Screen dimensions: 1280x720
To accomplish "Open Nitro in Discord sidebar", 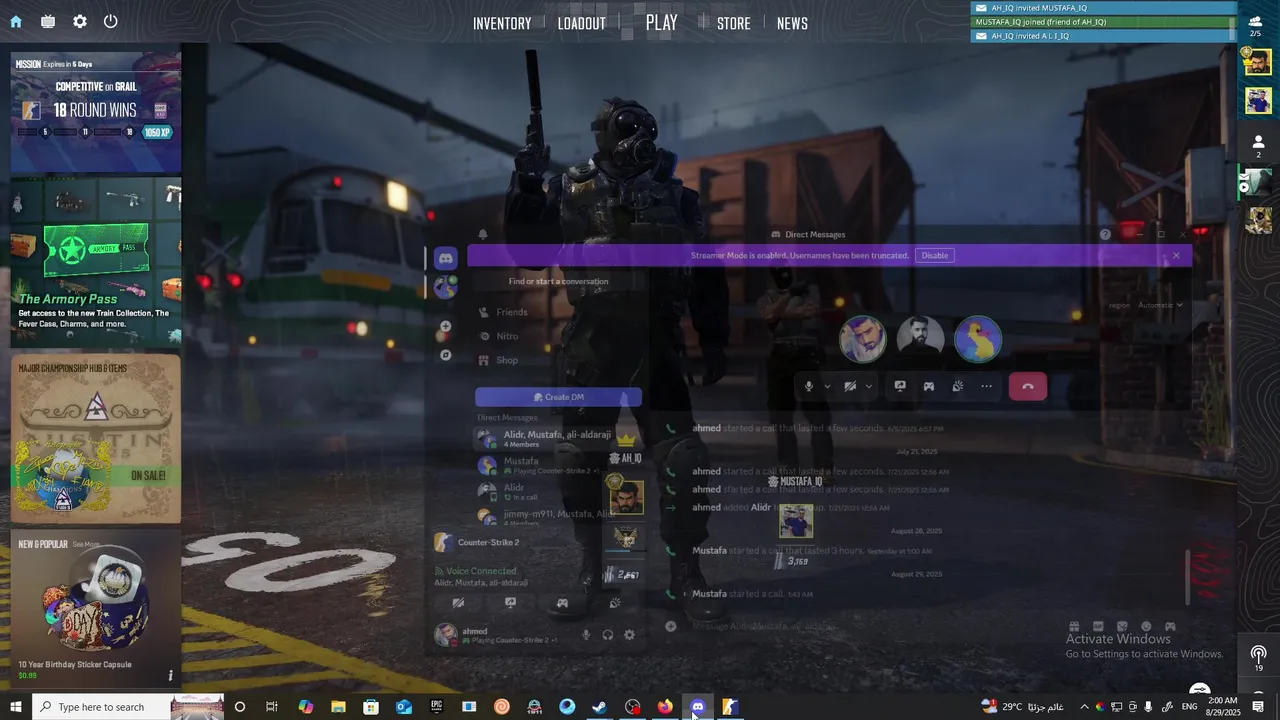I will 558,336.
